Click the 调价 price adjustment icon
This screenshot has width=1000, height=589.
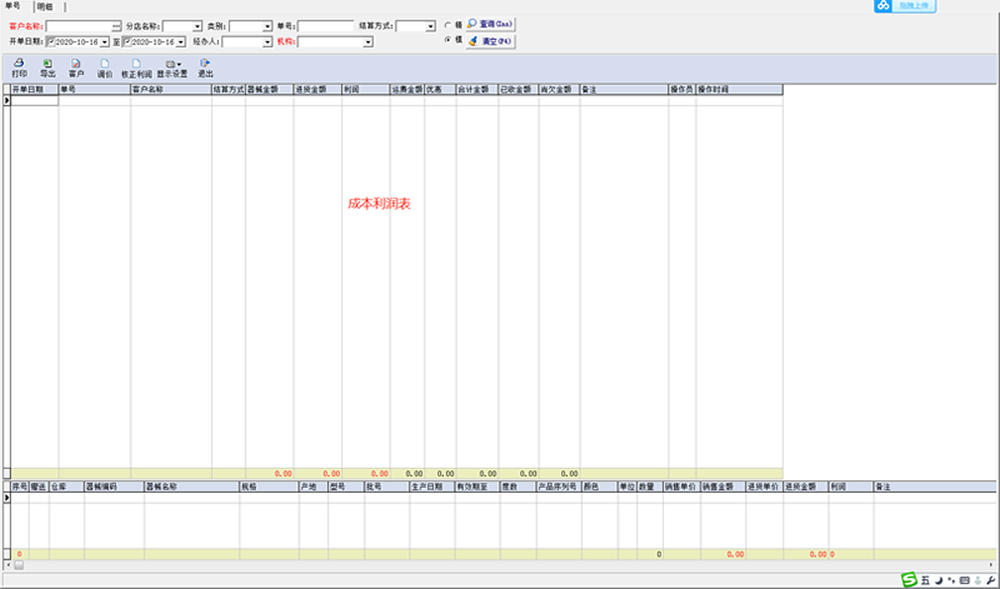(x=105, y=68)
